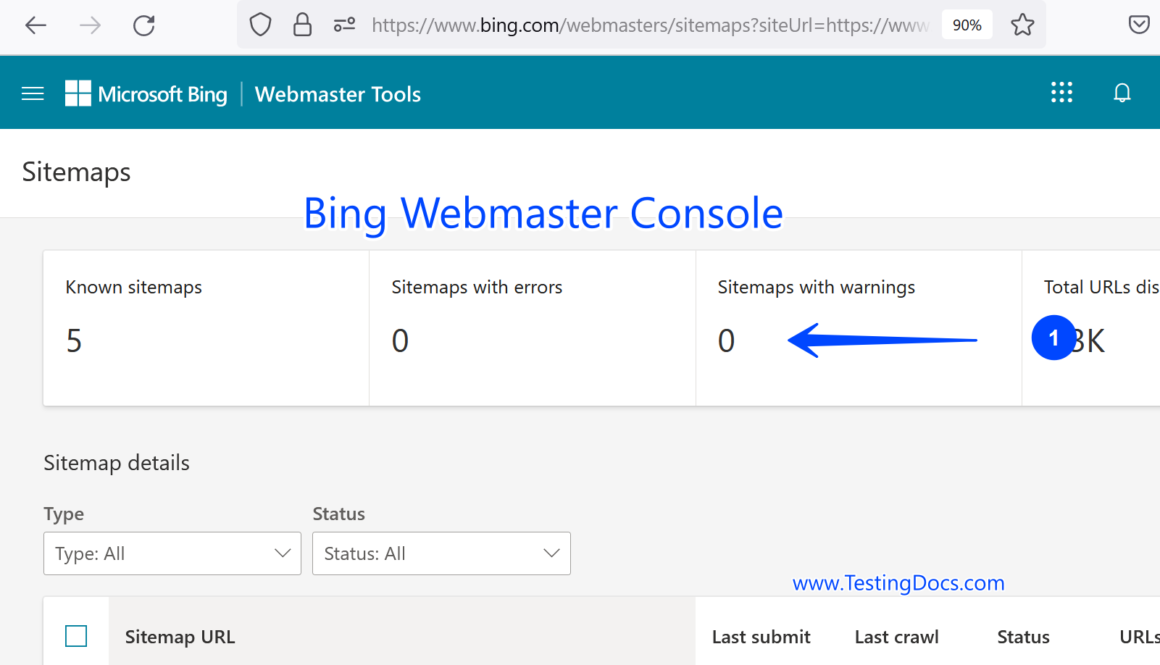Screen dimensions: 1160x665
Task: Click the 90% zoom level indicator
Action: pos(966,25)
